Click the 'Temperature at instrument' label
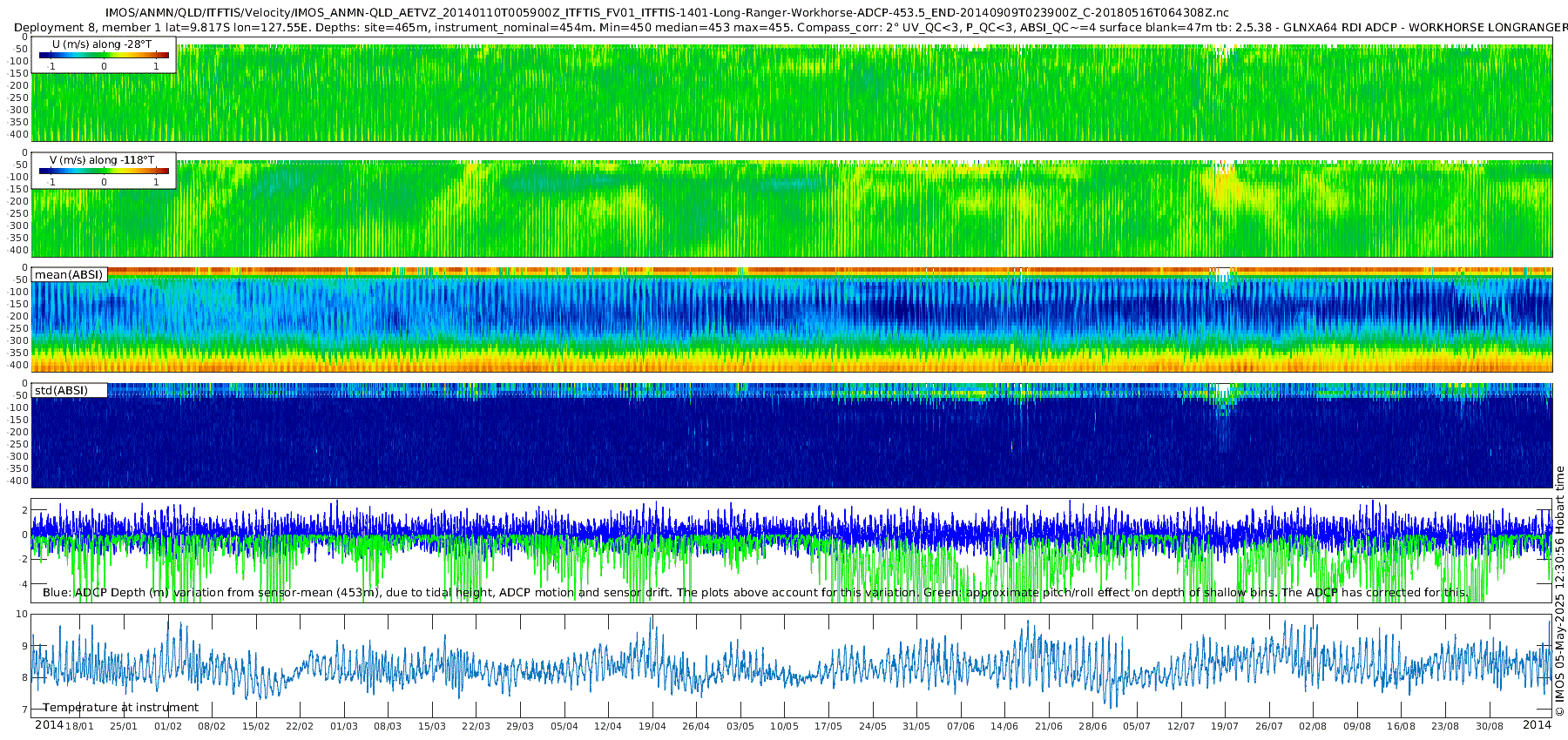 pos(120,707)
